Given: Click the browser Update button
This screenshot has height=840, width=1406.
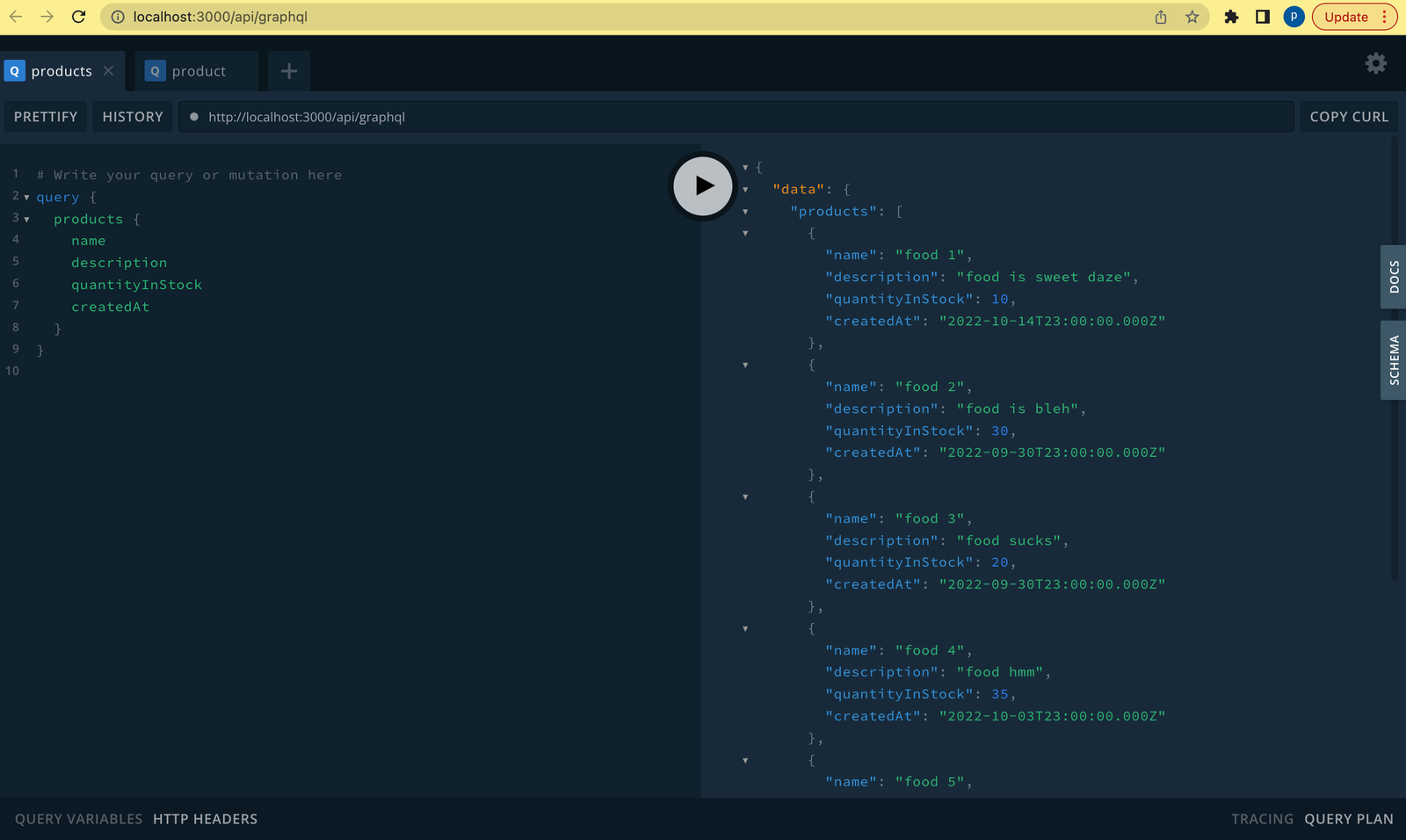Looking at the screenshot, I should 1354,17.
